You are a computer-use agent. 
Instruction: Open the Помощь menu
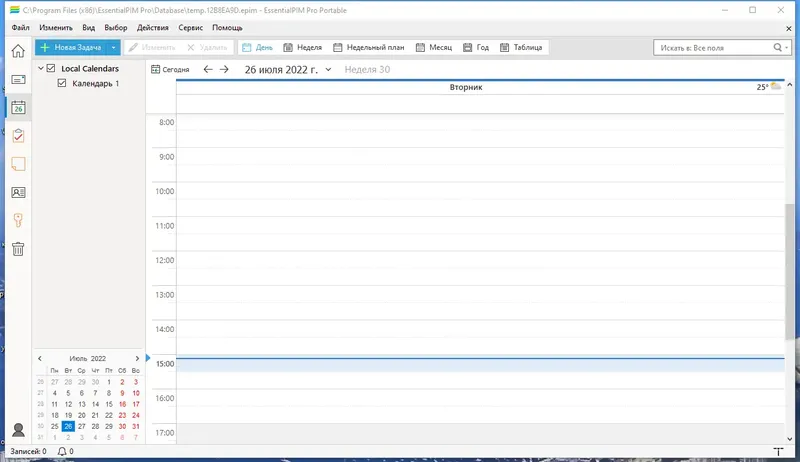227,28
